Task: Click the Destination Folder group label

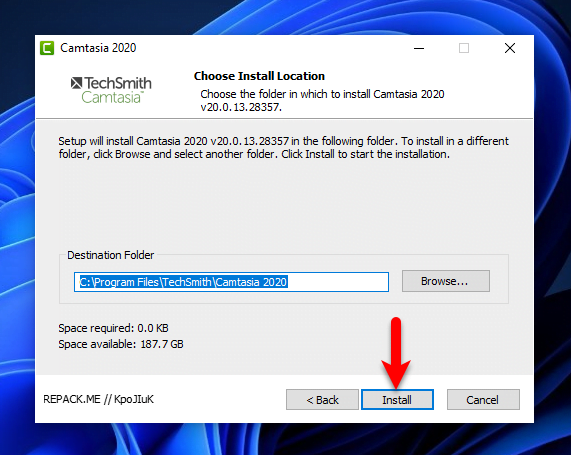Action: (110, 255)
